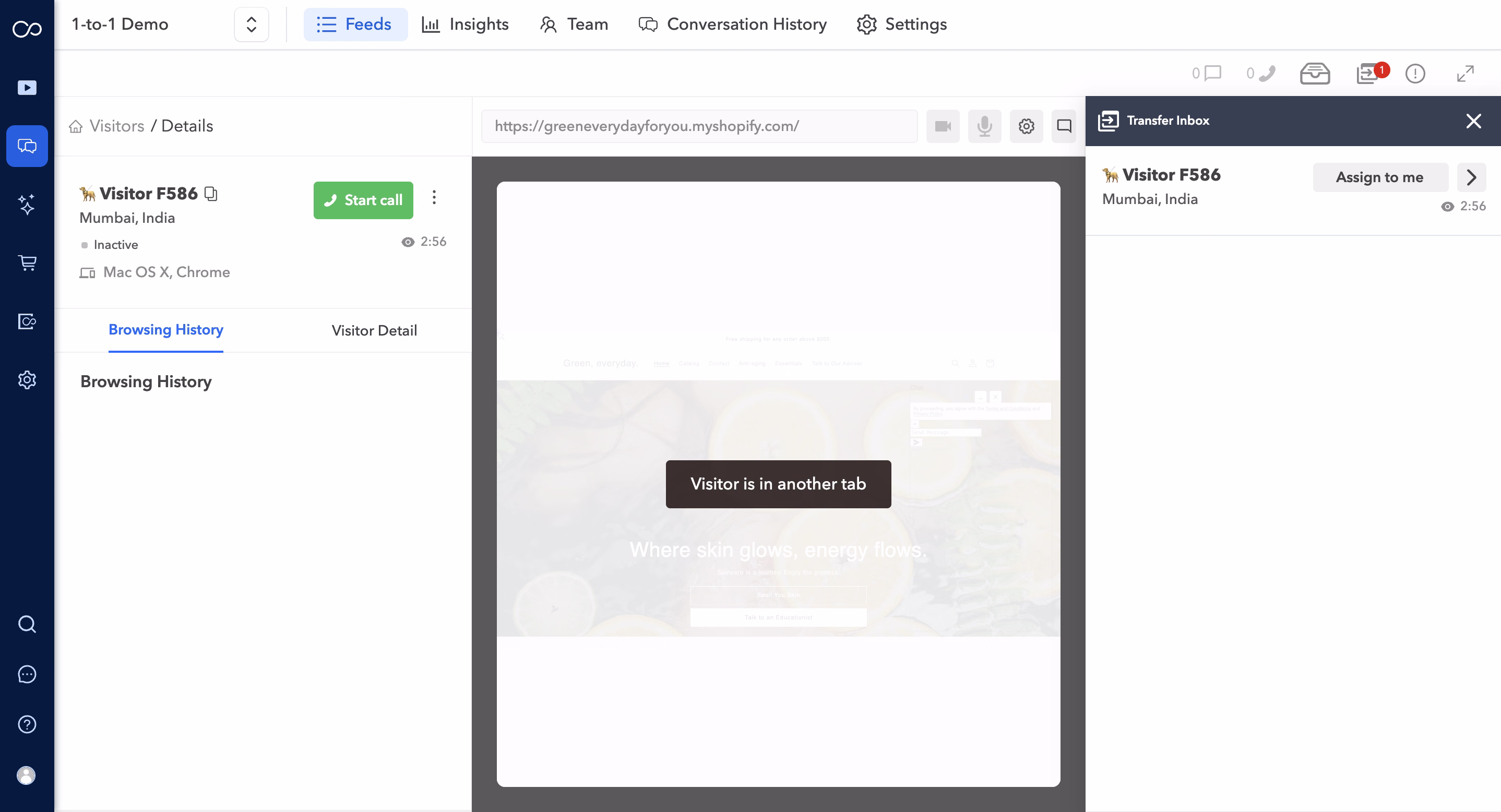This screenshot has width=1501, height=812.
Task: Click the co-browse settings gear button
Action: coord(1026,126)
